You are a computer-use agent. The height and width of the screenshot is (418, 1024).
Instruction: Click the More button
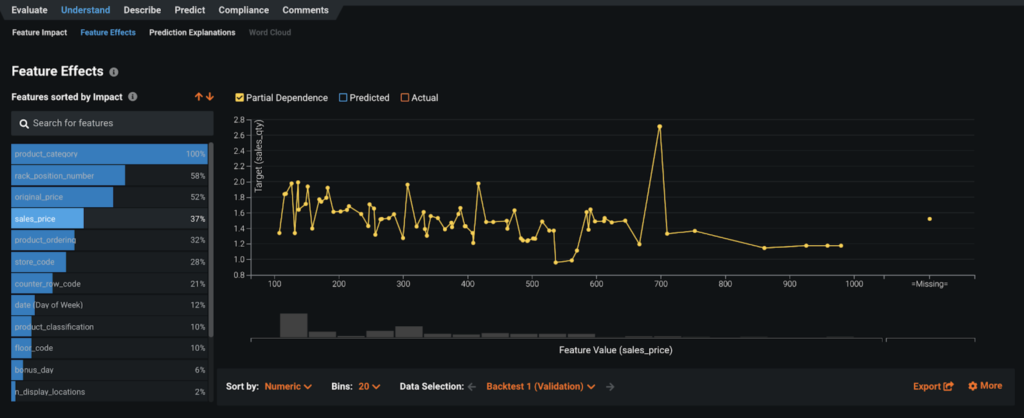tap(985, 386)
